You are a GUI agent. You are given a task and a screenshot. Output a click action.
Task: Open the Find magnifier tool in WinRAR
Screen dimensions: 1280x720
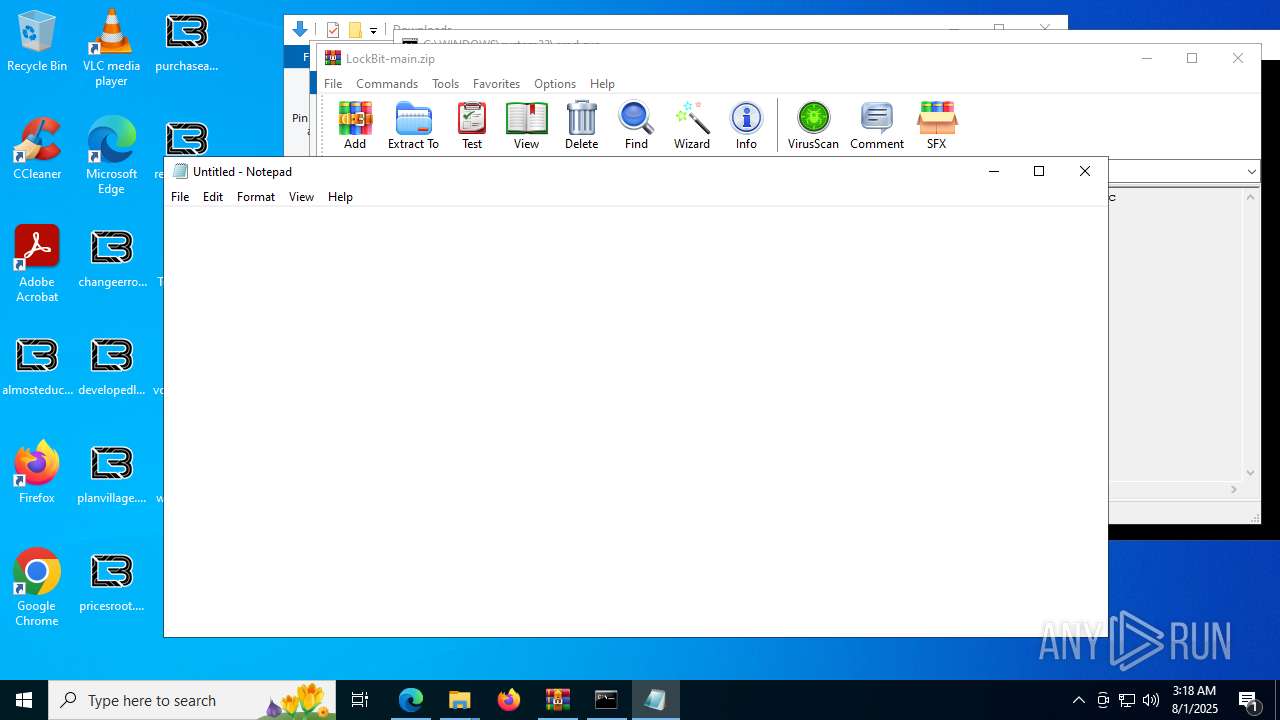(x=636, y=125)
